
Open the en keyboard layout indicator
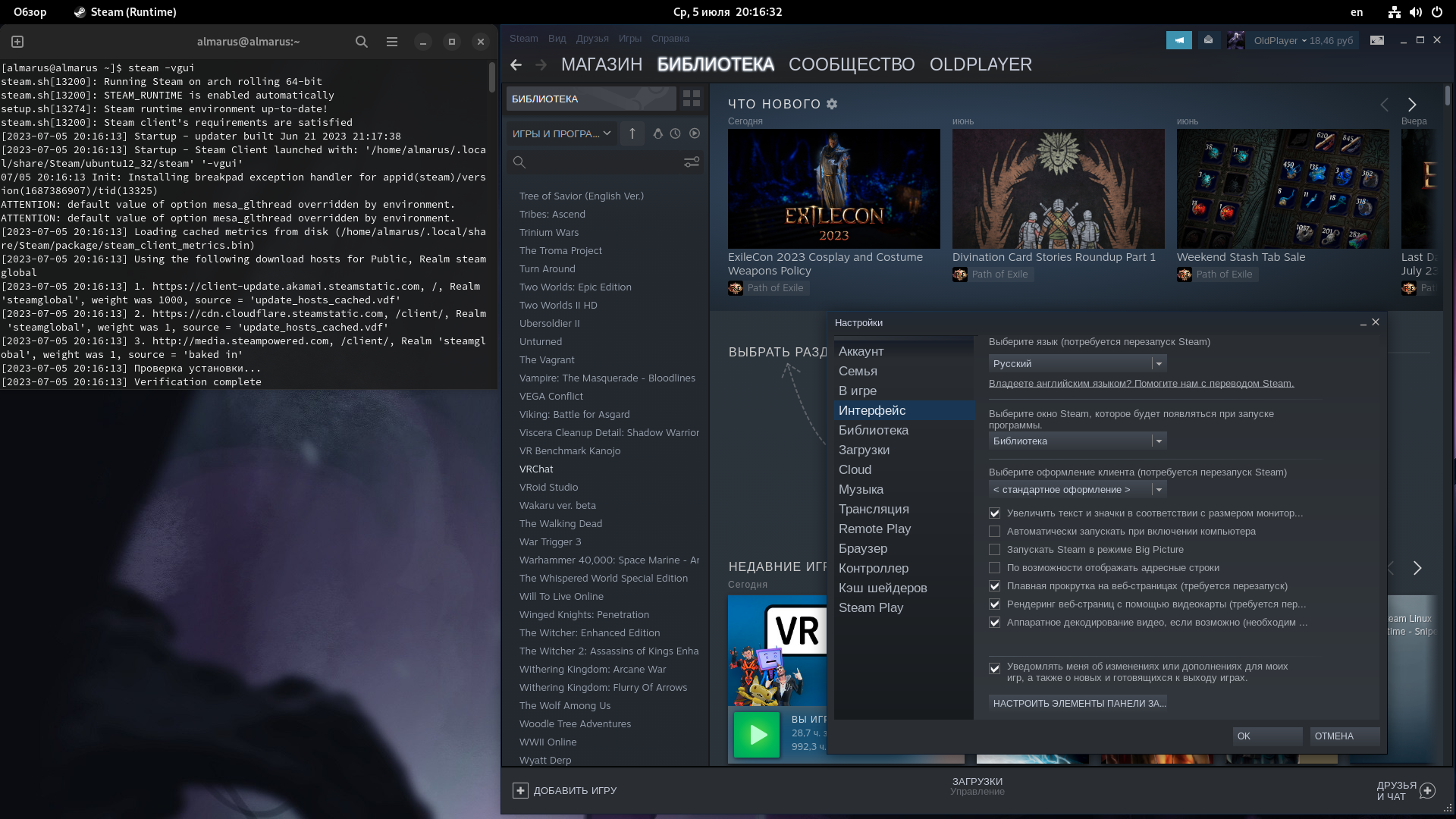click(x=1357, y=12)
